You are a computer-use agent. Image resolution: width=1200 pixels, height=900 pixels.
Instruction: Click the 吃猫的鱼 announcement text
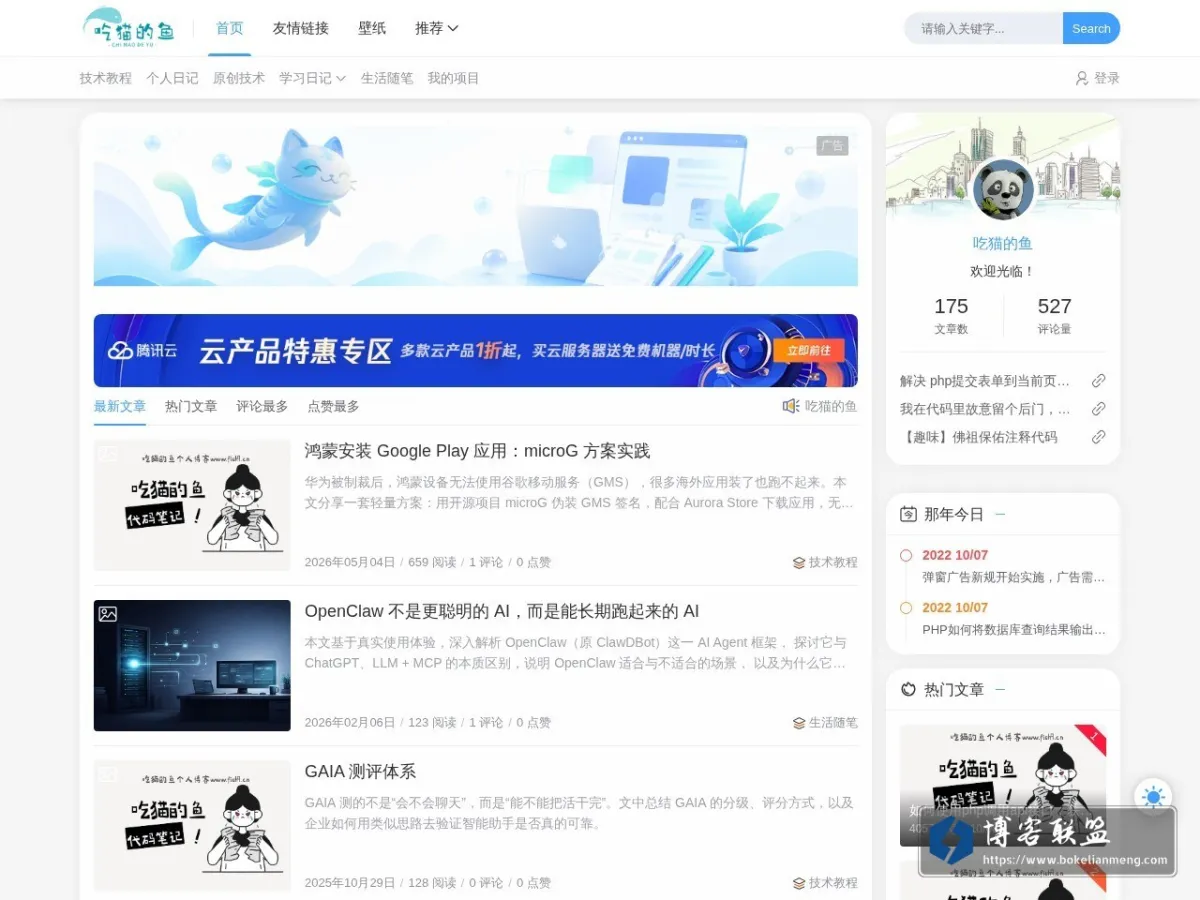pos(831,406)
